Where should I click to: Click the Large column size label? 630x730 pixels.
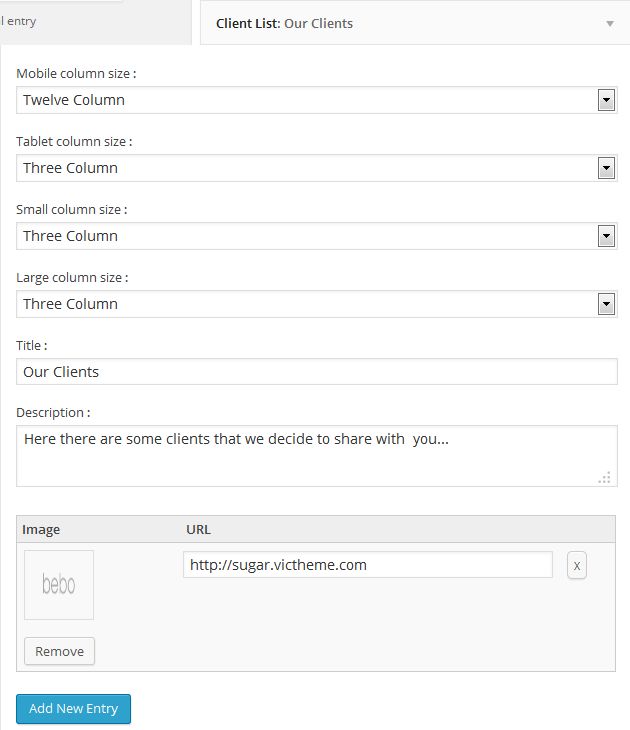coord(72,277)
